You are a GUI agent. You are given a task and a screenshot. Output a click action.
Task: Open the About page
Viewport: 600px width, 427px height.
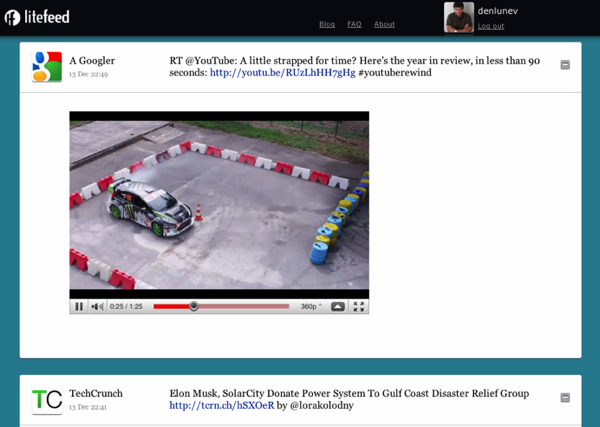[x=384, y=24]
